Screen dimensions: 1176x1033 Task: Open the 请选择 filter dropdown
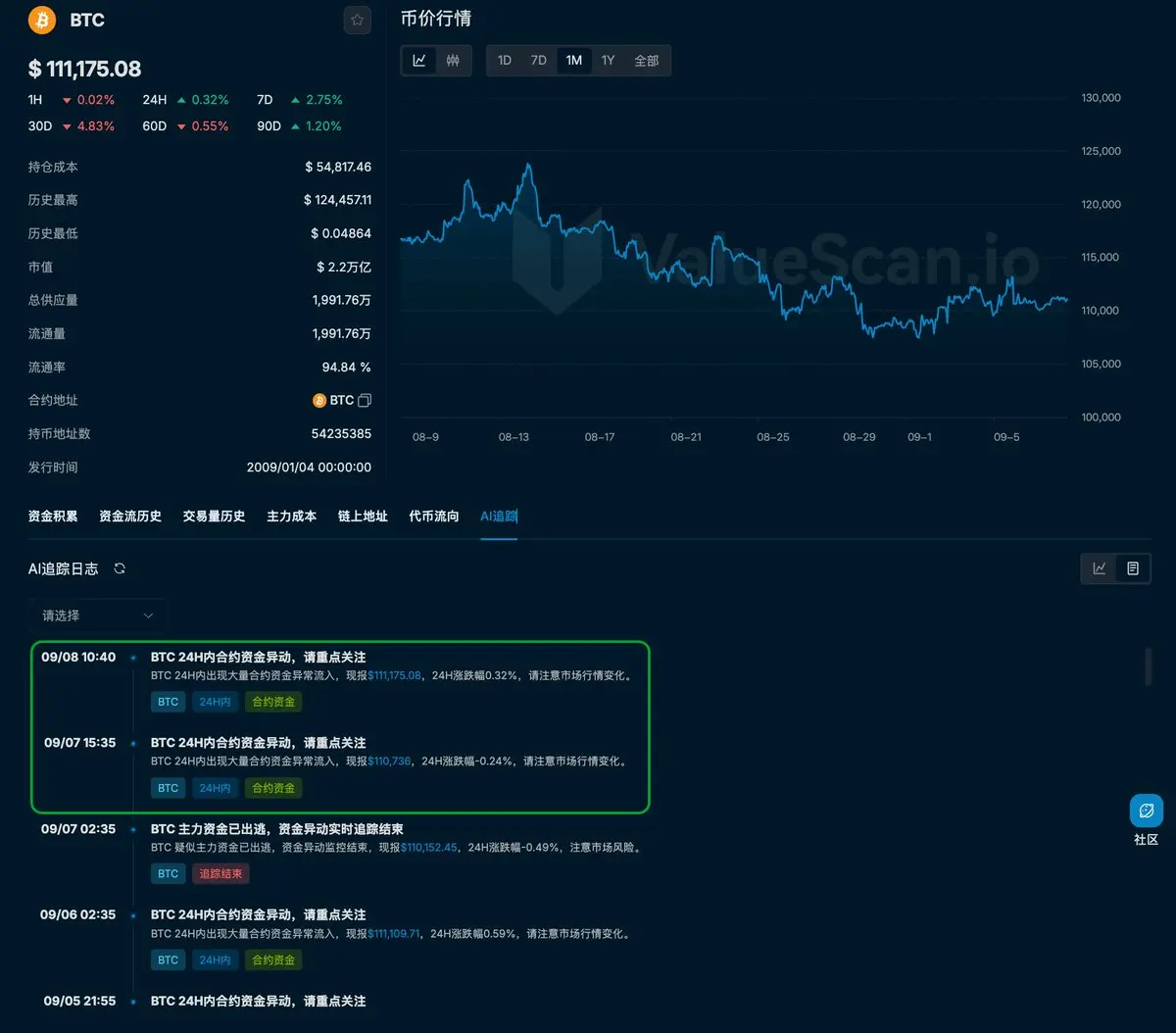coord(97,615)
